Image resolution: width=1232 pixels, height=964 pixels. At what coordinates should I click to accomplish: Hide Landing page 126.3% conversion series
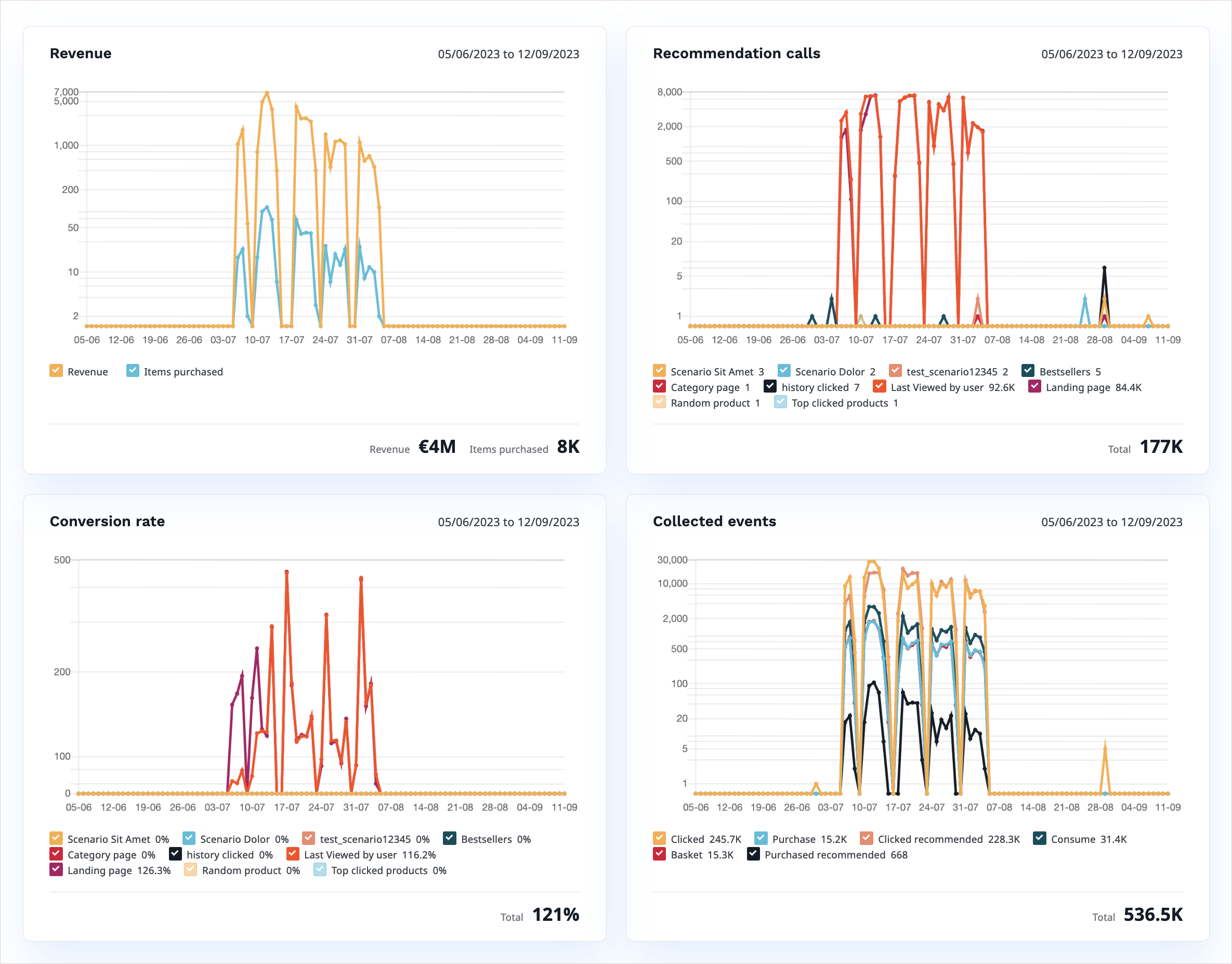coord(56,870)
